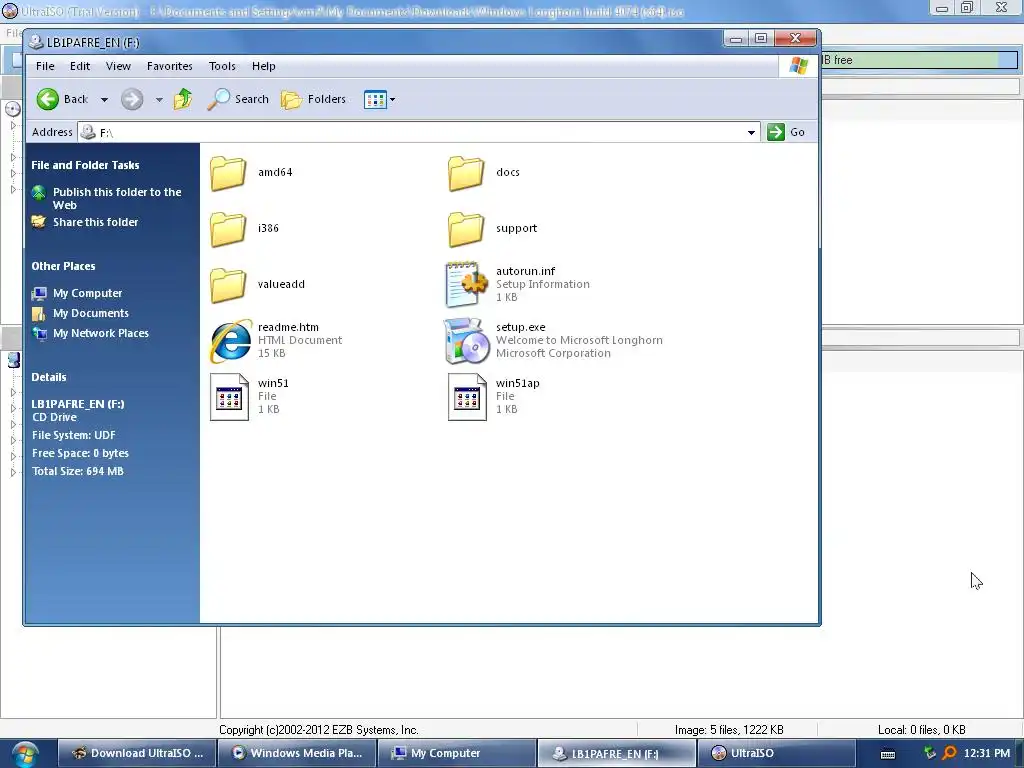This screenshot has height=768, width=1024.
Task: Open the View menu
Action: pyautogui.click(x=118, y=66)
